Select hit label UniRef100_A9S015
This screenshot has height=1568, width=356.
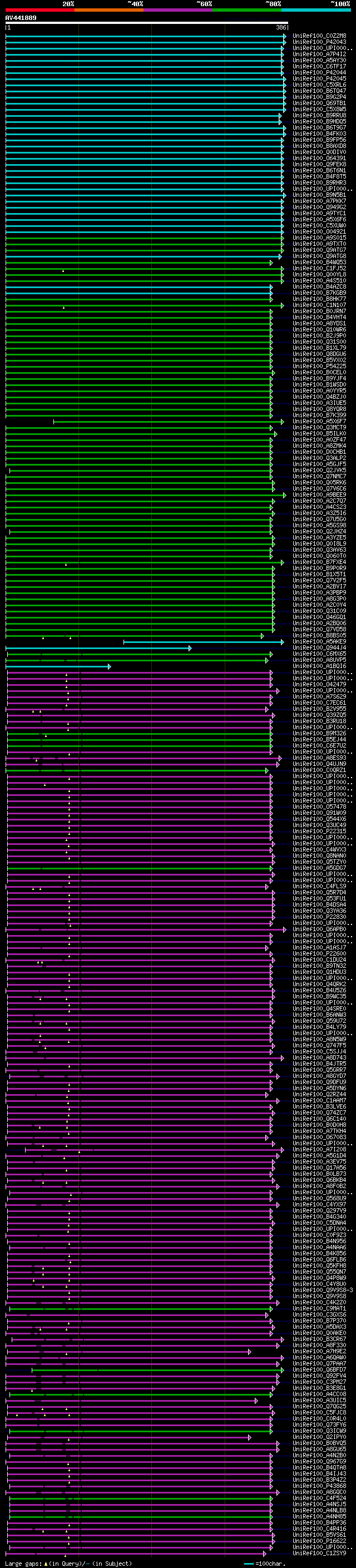point(319,238)
